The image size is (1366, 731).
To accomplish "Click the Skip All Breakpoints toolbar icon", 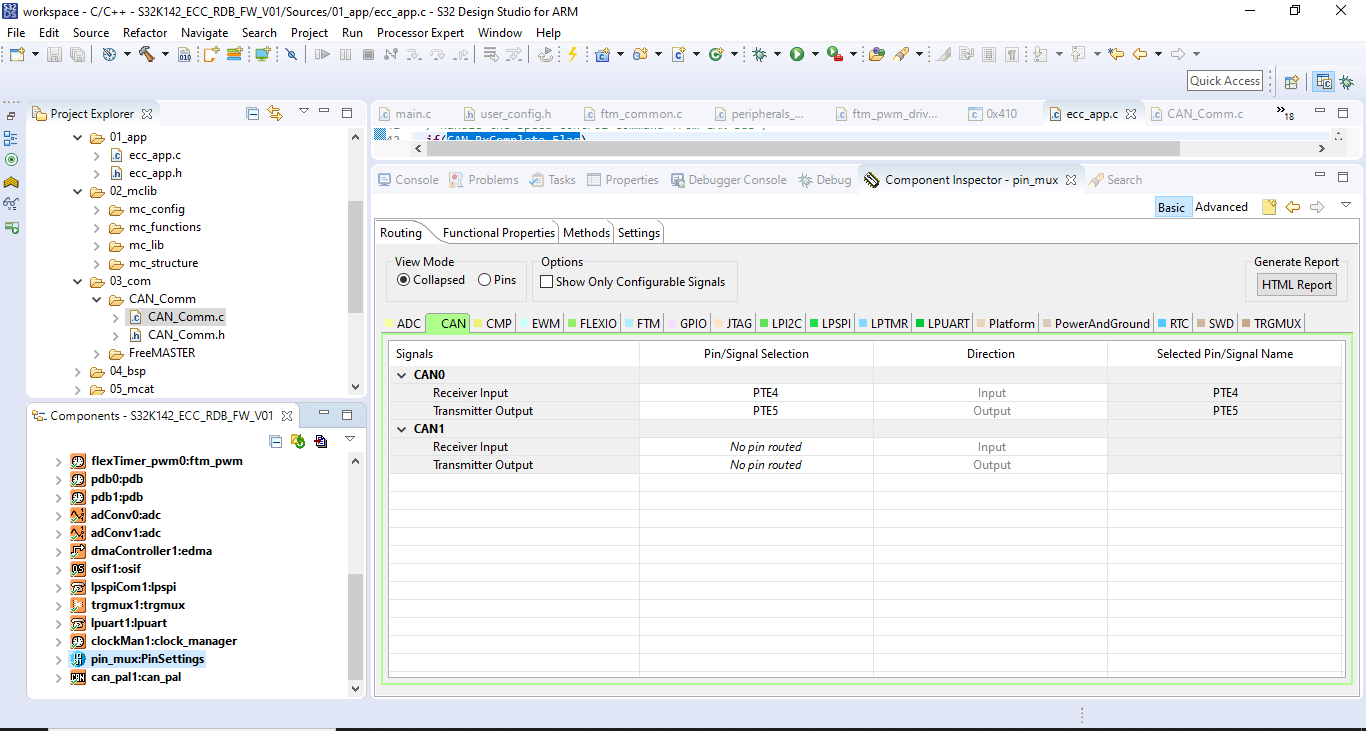I will tap(291, 54).
